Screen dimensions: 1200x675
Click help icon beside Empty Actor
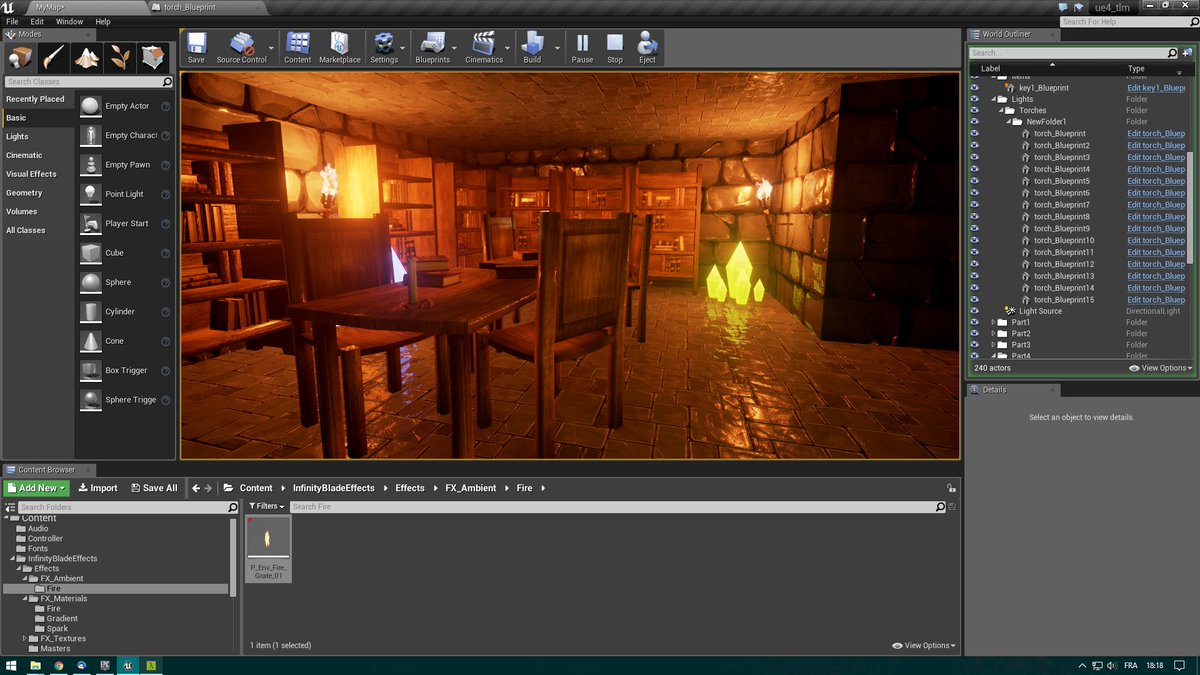tap(166, 106)
